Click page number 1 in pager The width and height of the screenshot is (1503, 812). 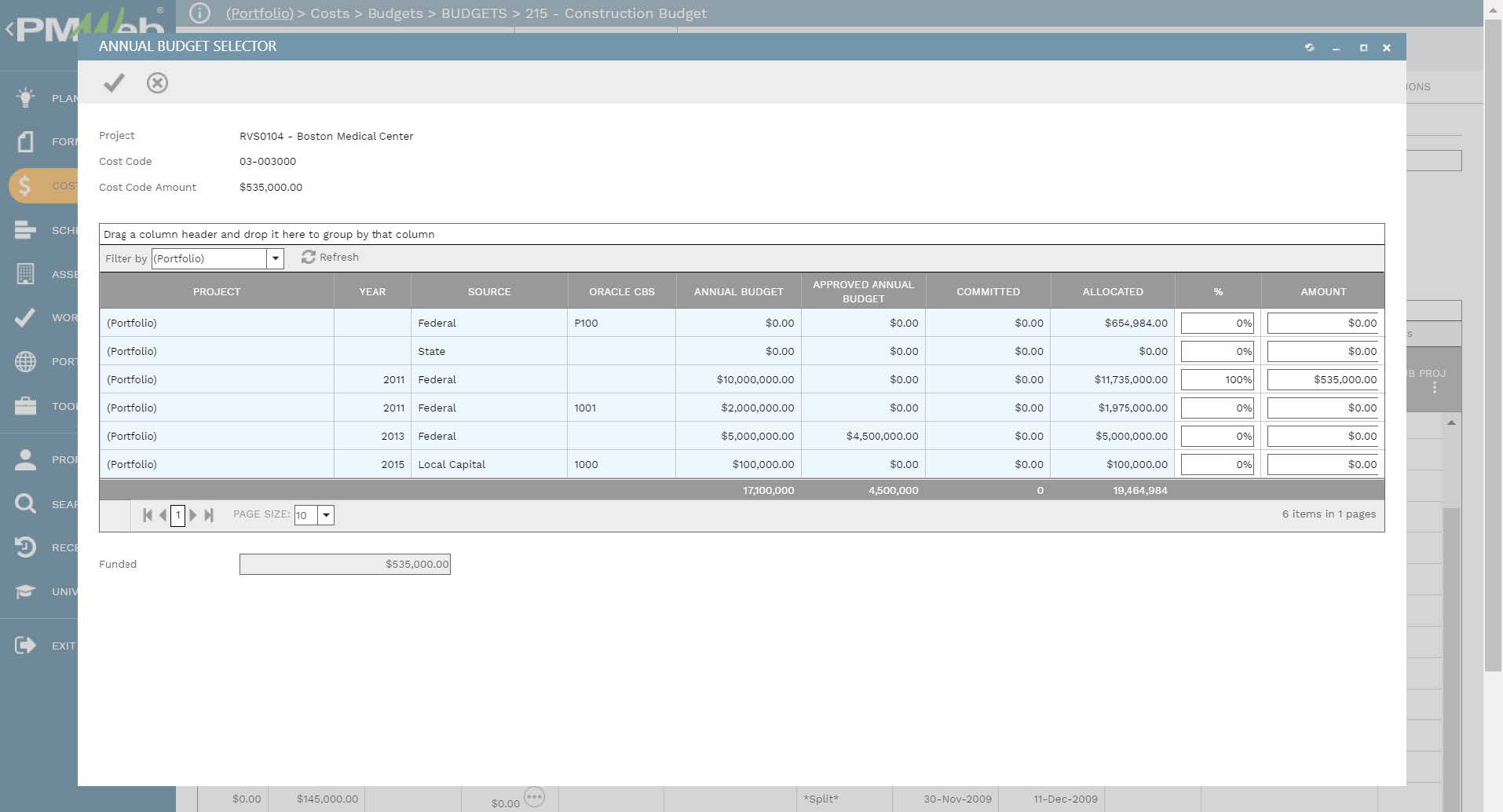click(178, 515)
